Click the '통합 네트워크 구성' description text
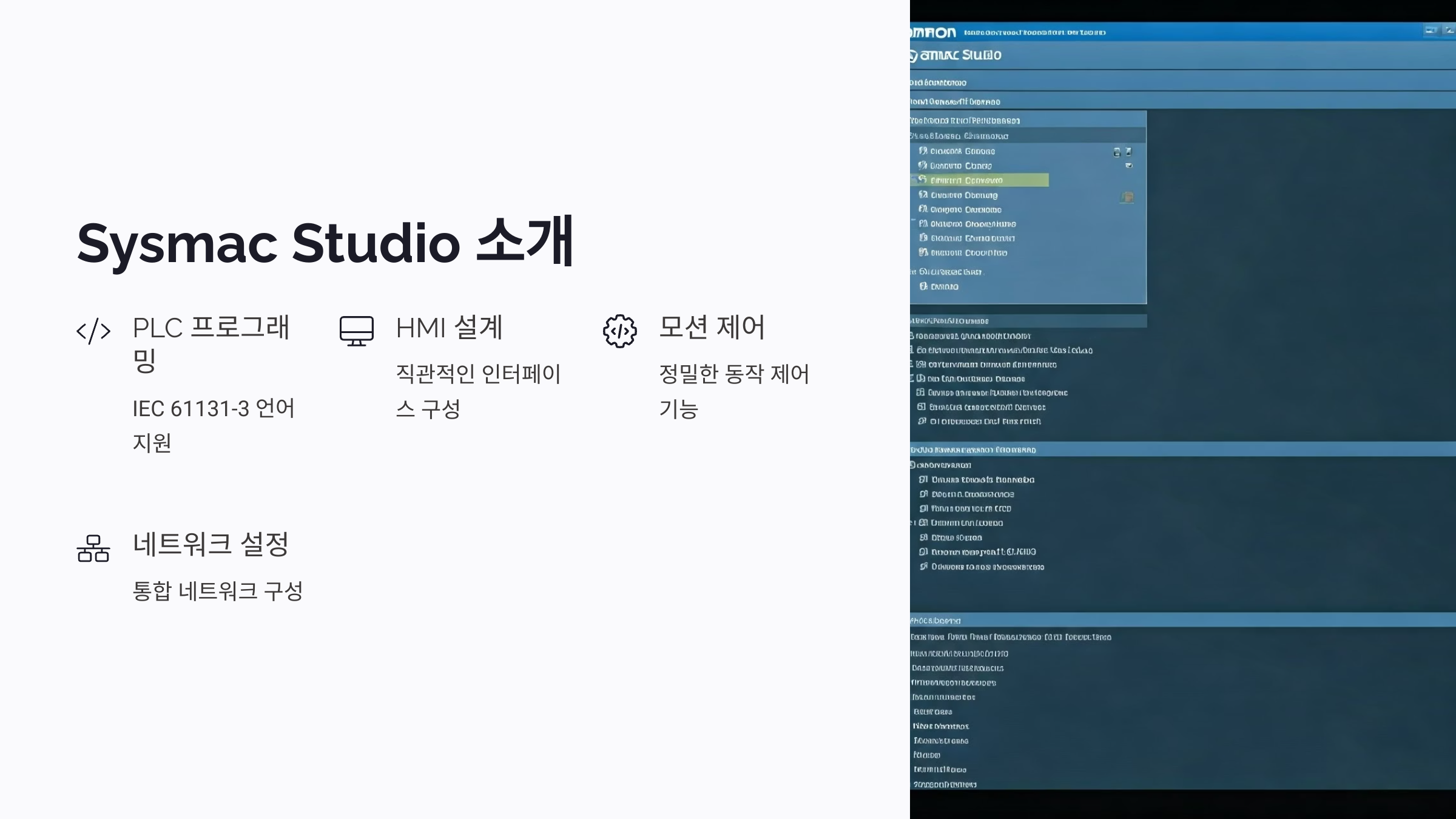This screenshot has height=819, width=1456. (217, 591)
